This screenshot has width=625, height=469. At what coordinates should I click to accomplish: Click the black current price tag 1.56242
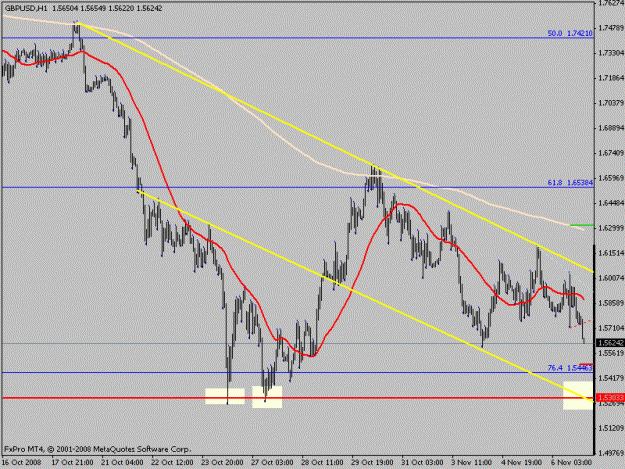[x=610, y=343]
